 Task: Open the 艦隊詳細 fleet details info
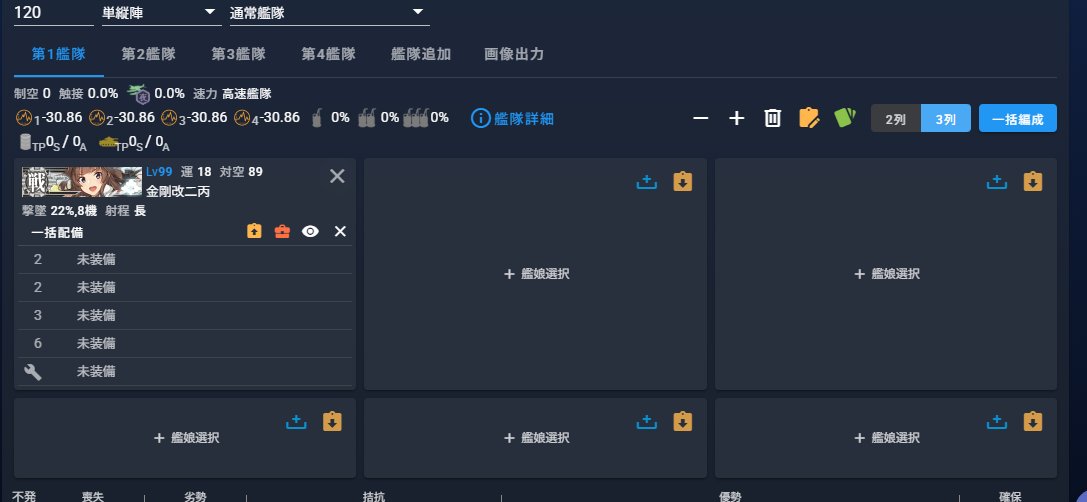pyautogui.click(x=512, y=118)
